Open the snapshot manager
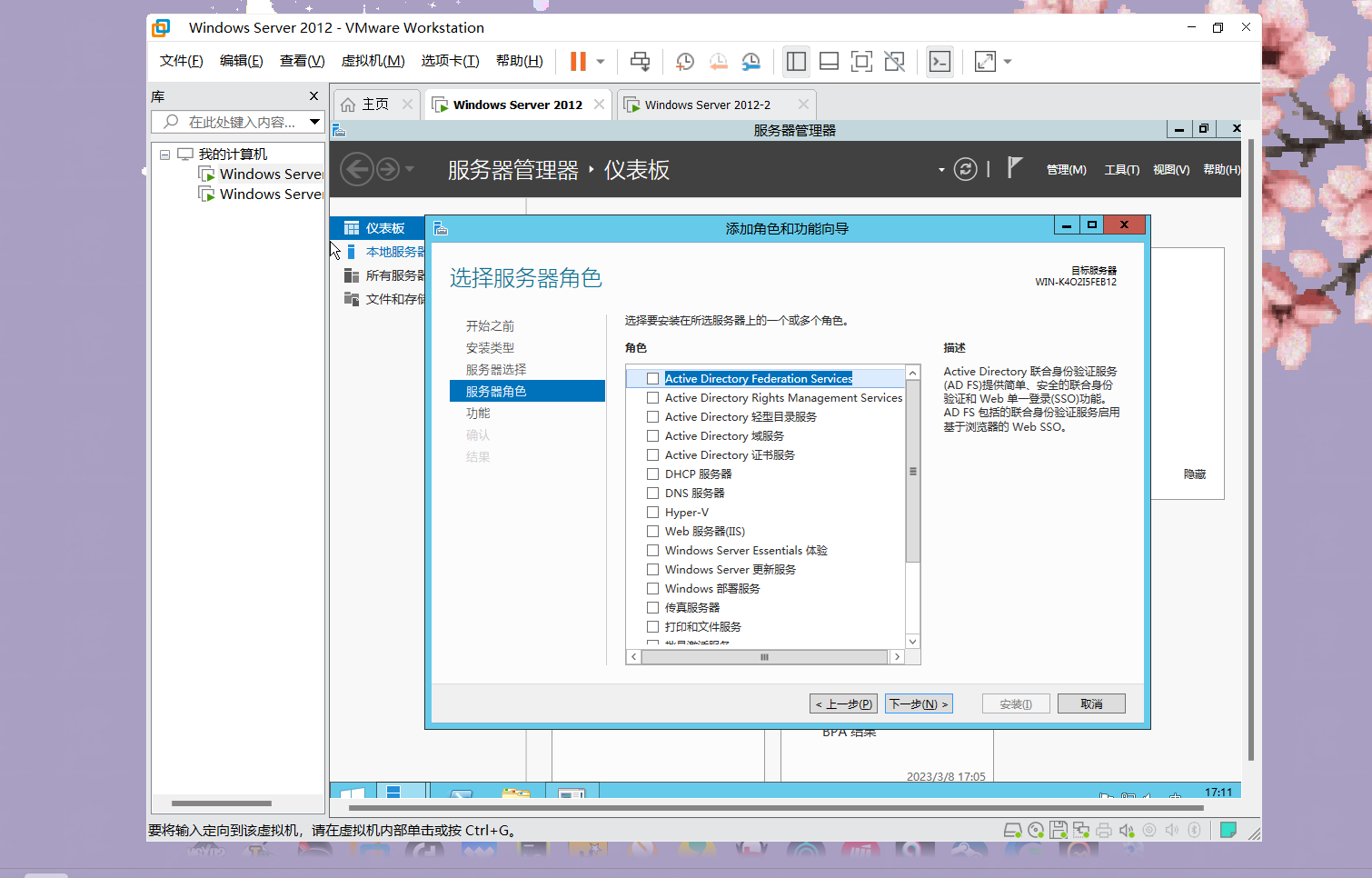The width and height of the screenshot is (1372, 878). coord(751,61)
